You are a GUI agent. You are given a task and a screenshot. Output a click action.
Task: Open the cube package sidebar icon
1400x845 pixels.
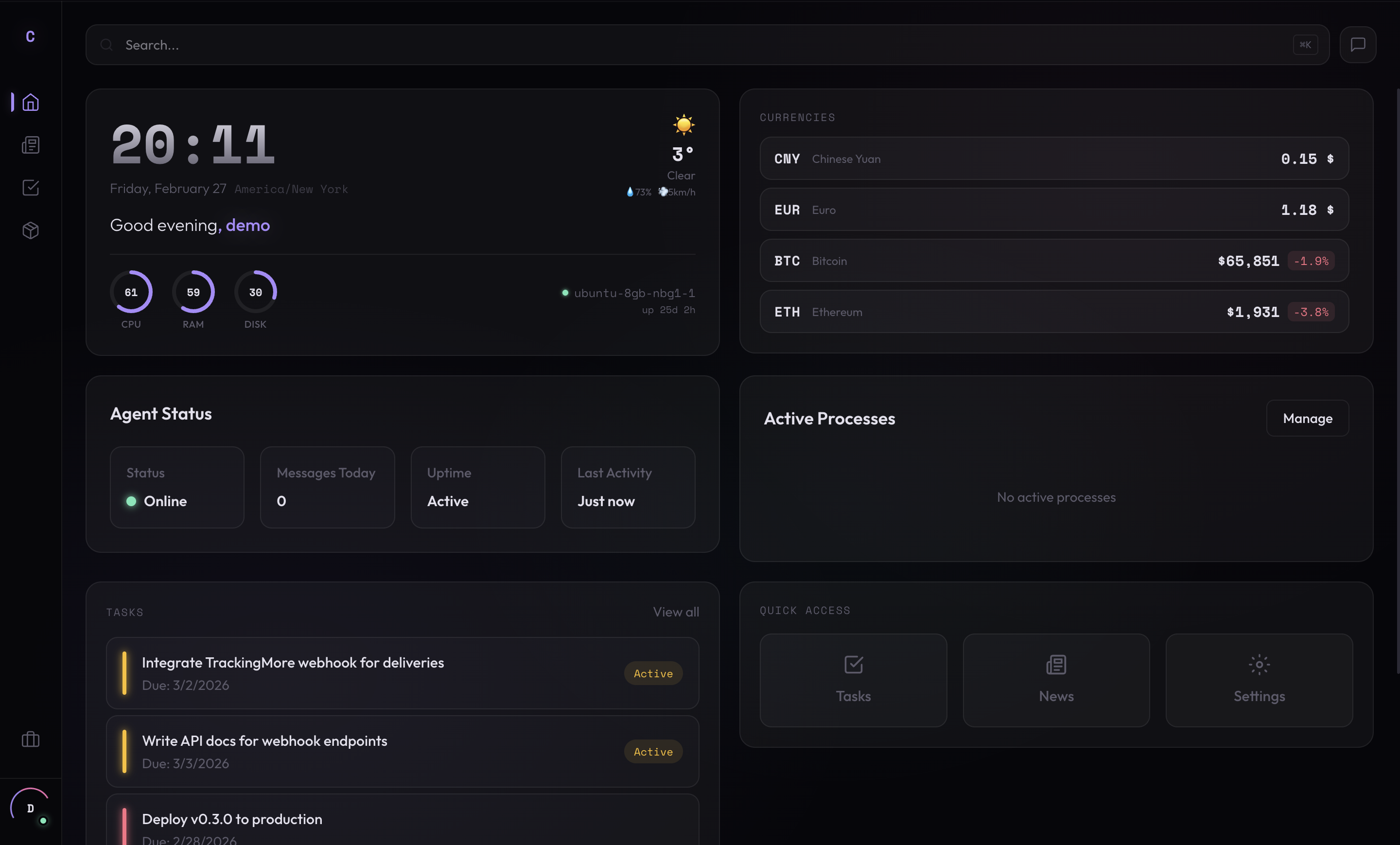click(x=30, y=230)
